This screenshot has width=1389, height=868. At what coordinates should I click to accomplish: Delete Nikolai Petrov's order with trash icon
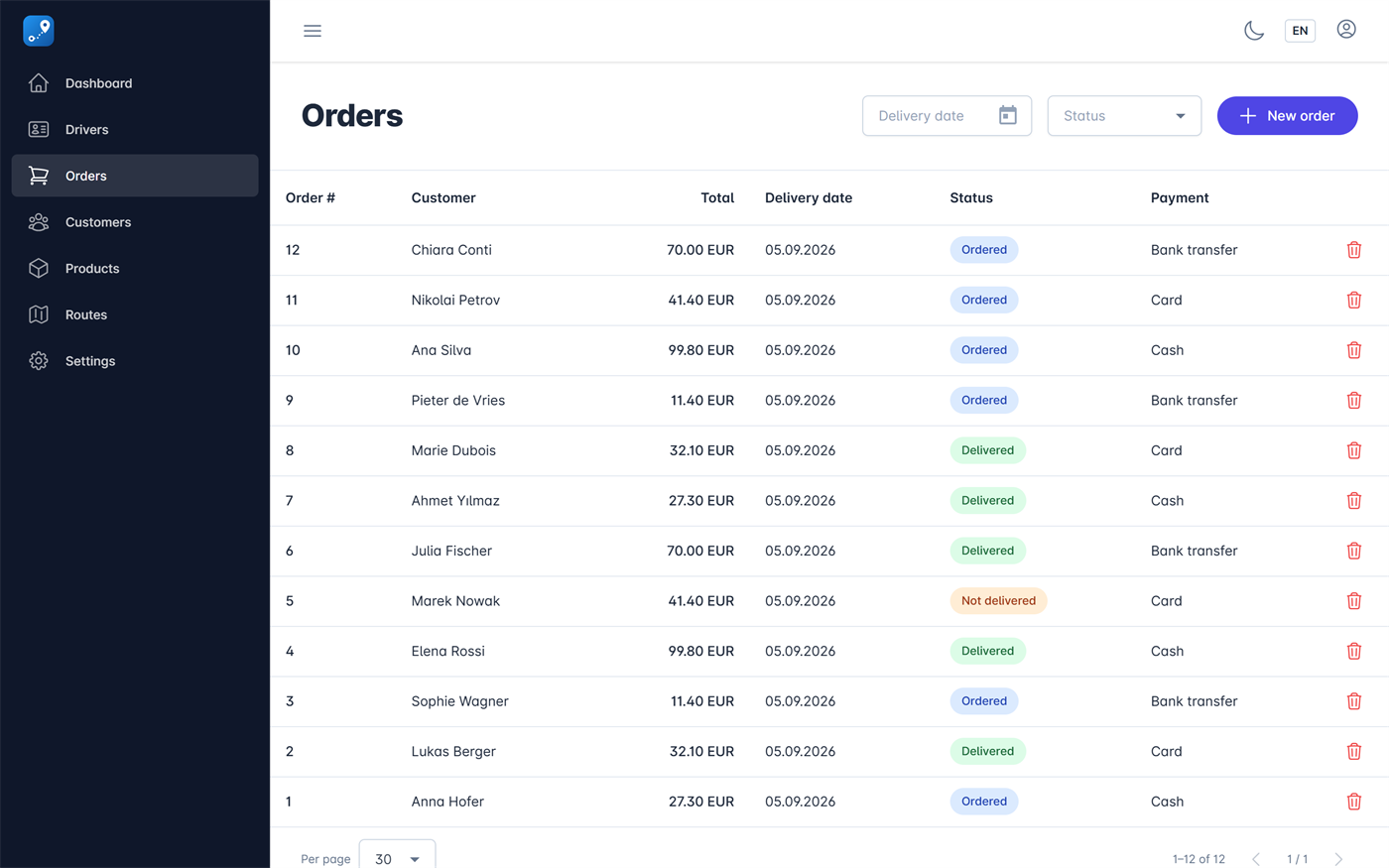click(x=1354, y=300)
